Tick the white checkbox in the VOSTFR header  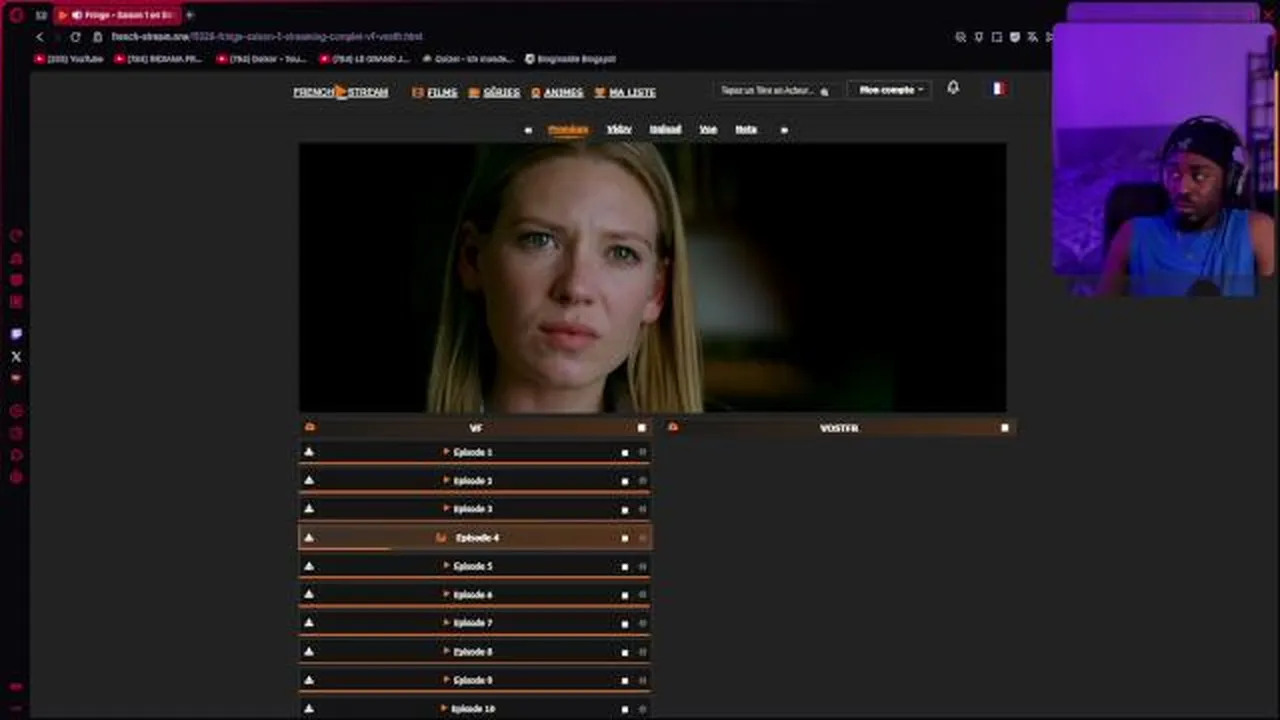coord(1005,428)
